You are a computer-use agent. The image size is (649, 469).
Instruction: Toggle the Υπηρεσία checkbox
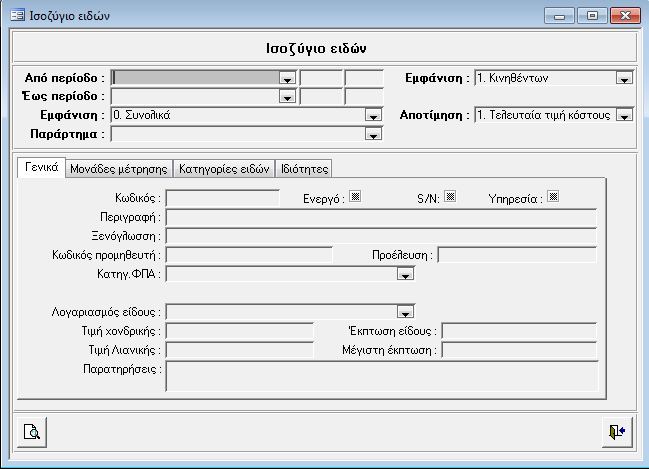(553, 197)
